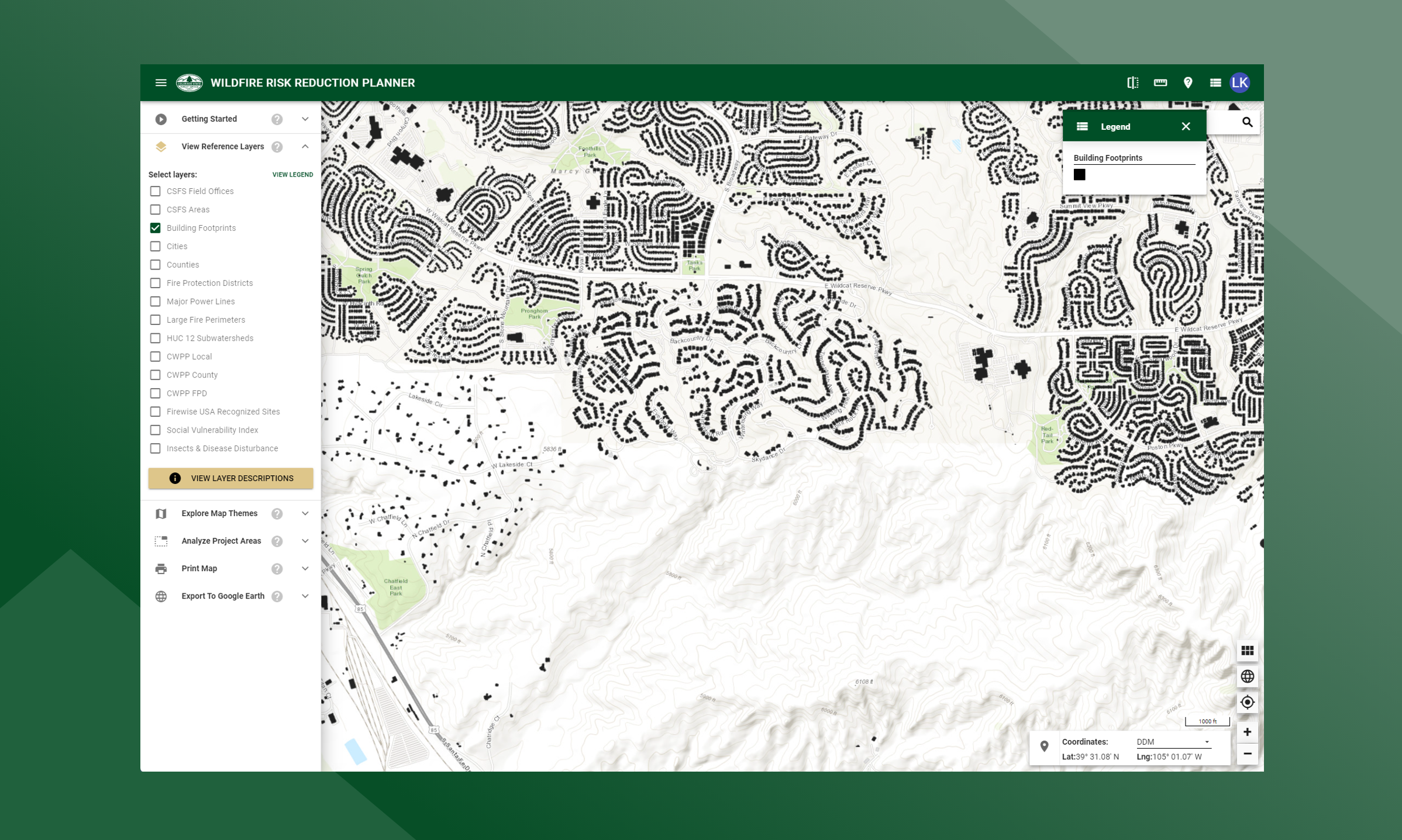Expand the Getting Started chevron

coord(305,119)
